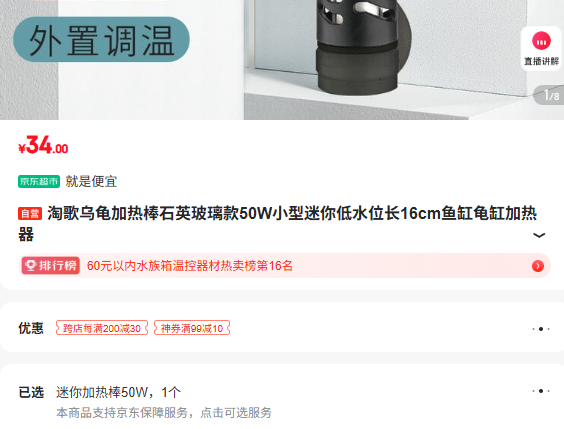Expand the product title chevron
Screen dimensions: 564x429
tap(539, 236)
